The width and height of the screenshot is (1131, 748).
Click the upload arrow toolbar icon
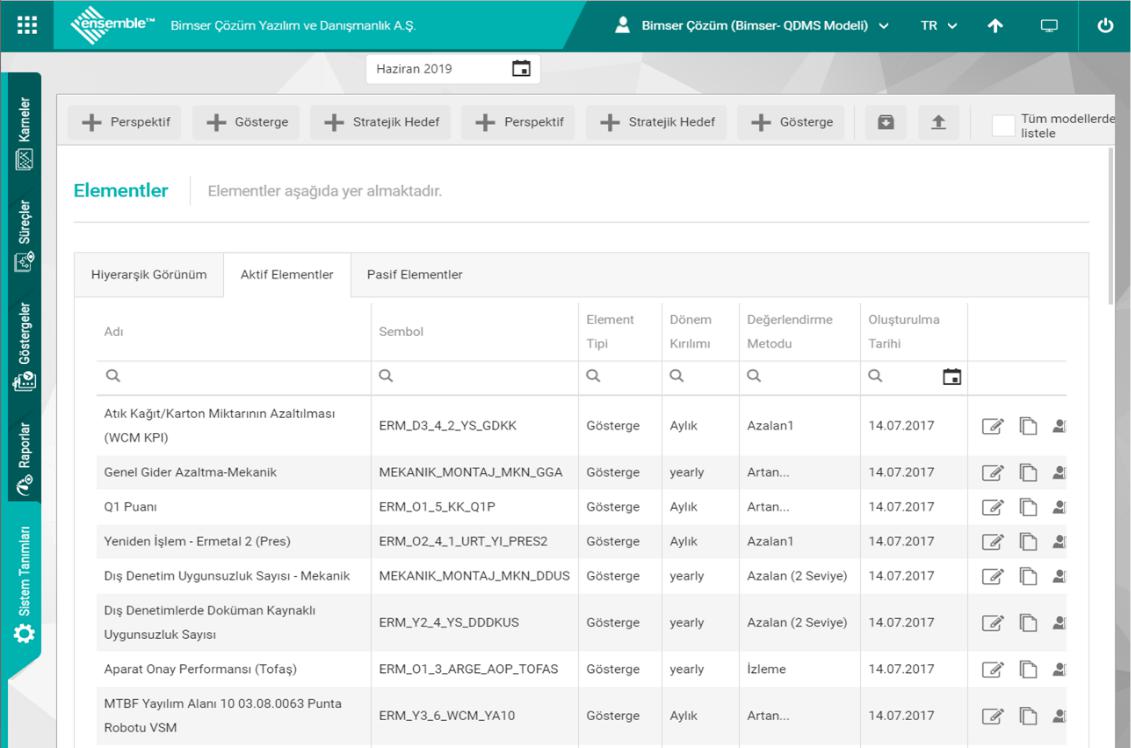coord(939,122)
